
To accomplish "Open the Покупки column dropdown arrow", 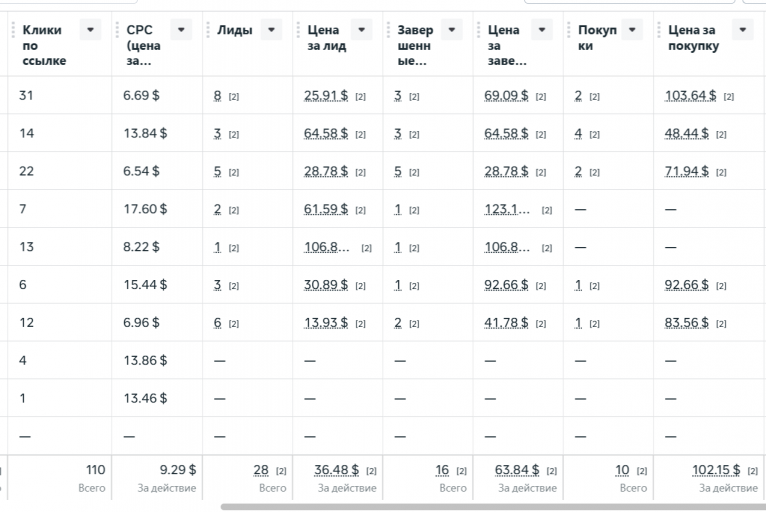I will (x=631, y=31).
